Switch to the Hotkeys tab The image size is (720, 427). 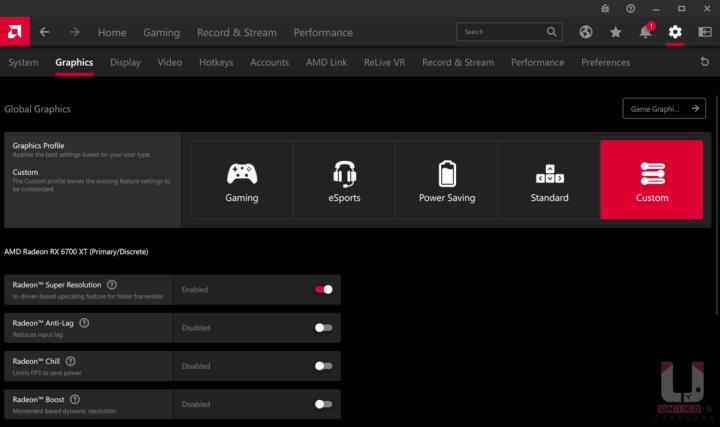216,62
